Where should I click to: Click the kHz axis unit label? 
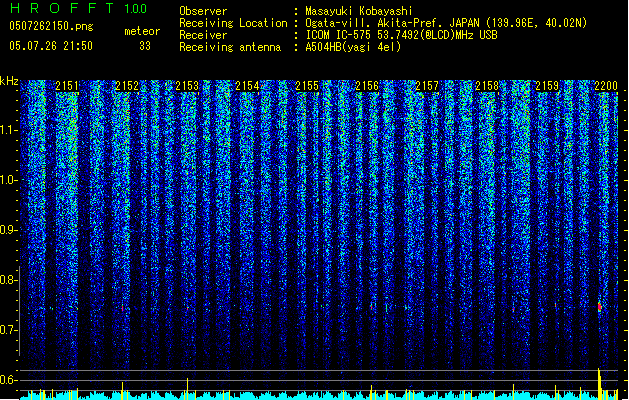[x=9, y=81]
